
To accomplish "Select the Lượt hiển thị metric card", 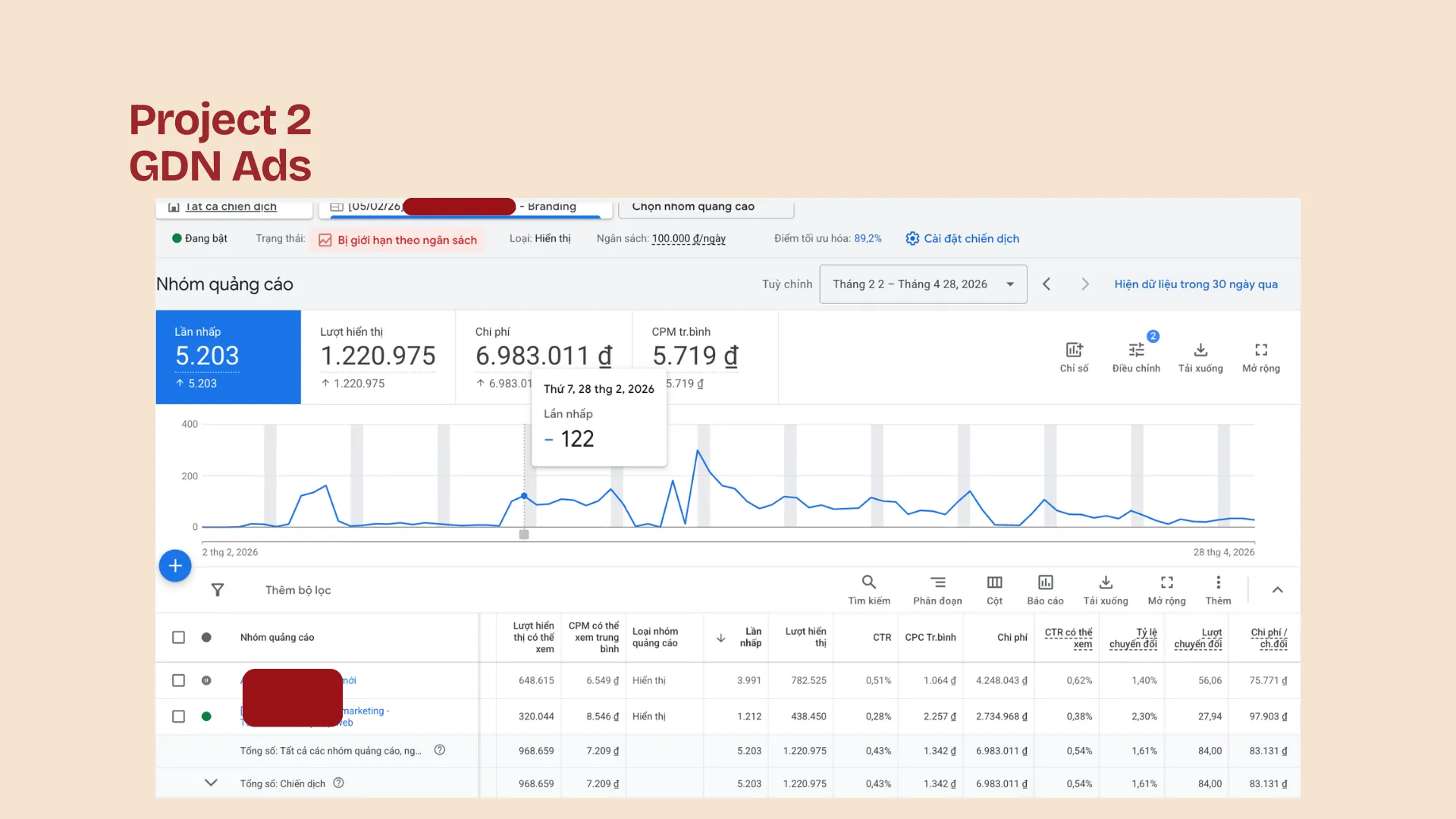I will click(x=378, y=357).
